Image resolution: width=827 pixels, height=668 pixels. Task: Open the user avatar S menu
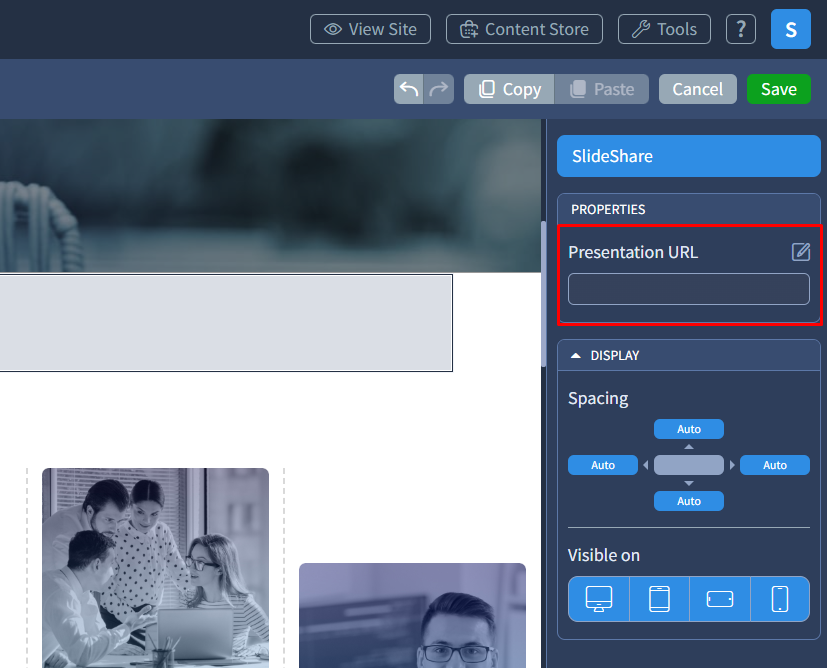coord(790,30)
